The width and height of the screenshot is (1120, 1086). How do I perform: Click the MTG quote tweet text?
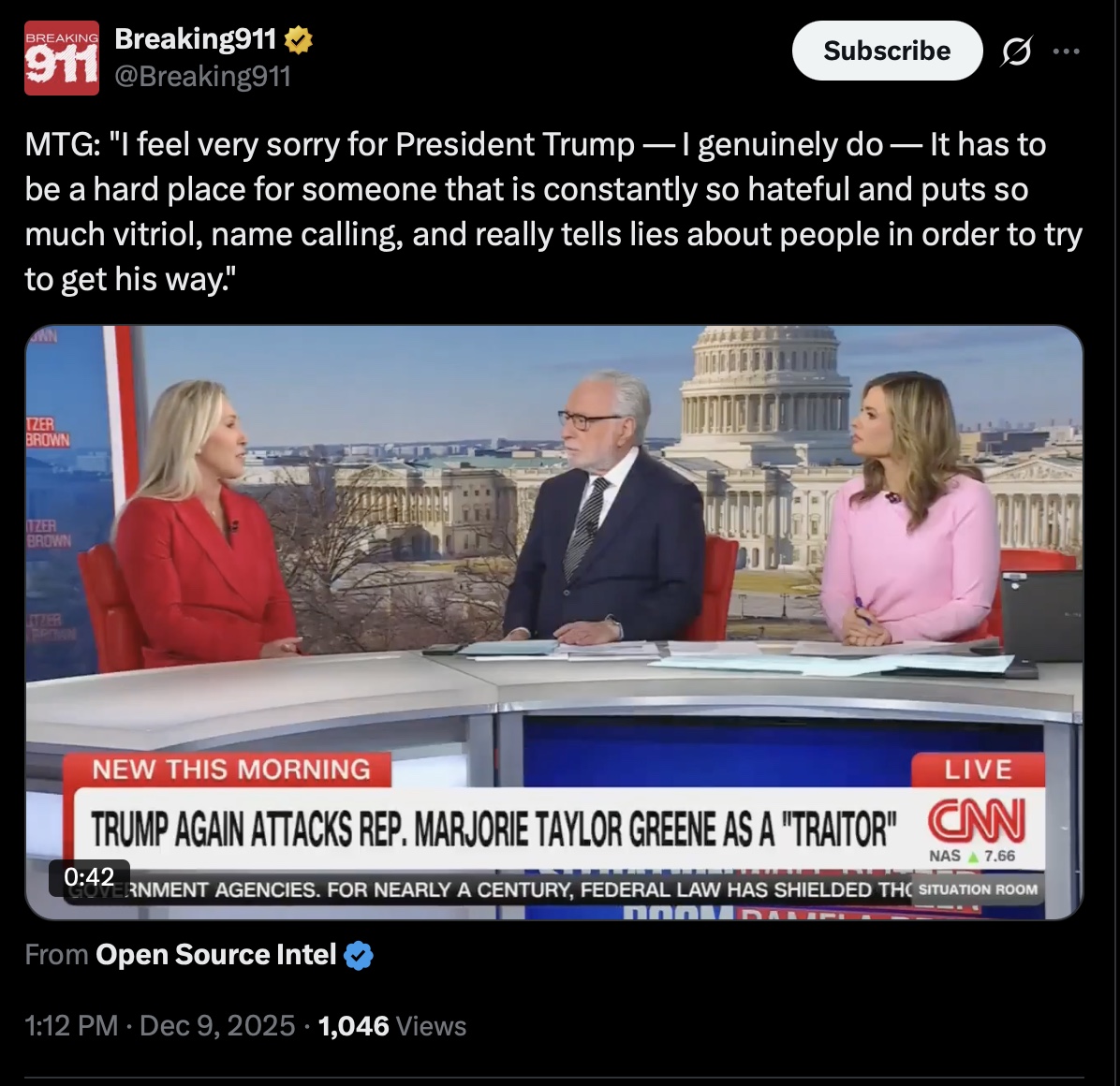point(553,213)
